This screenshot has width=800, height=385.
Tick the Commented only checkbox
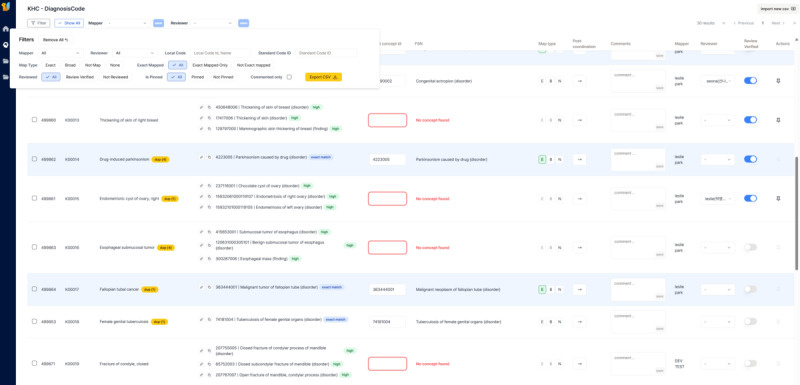(289, 77)
